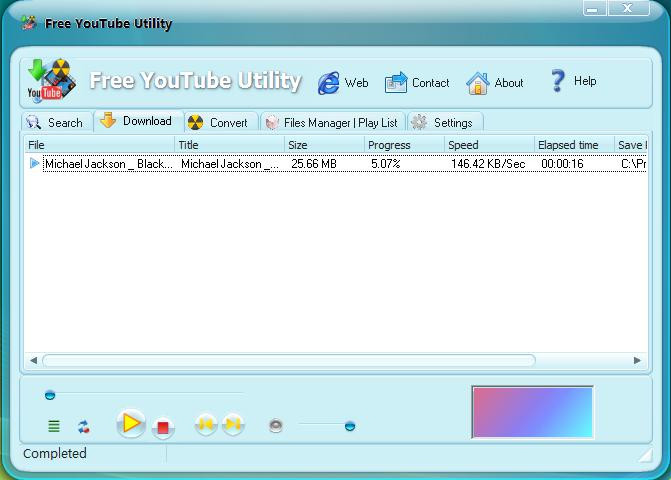Click the Free YouTube Utility logo icon
Screen dimensions: 671x480
(x=51, y=81)
